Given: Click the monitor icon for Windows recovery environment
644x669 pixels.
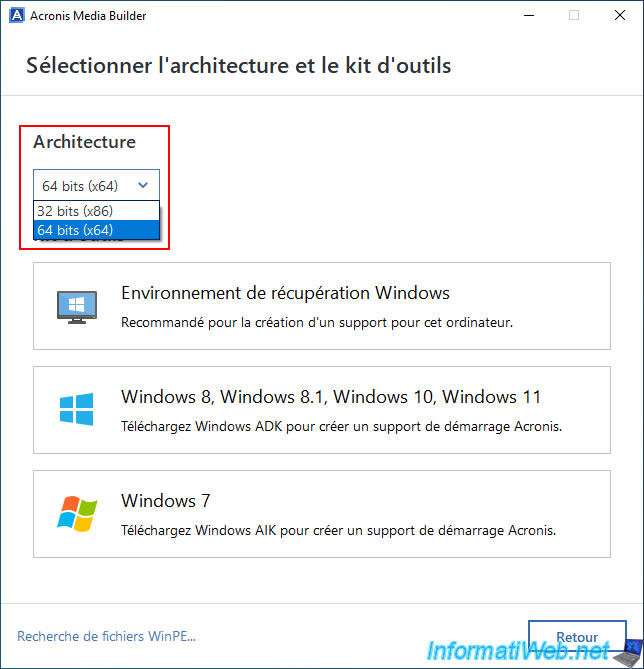Looking at the screenshot, I should pos(76,306).
